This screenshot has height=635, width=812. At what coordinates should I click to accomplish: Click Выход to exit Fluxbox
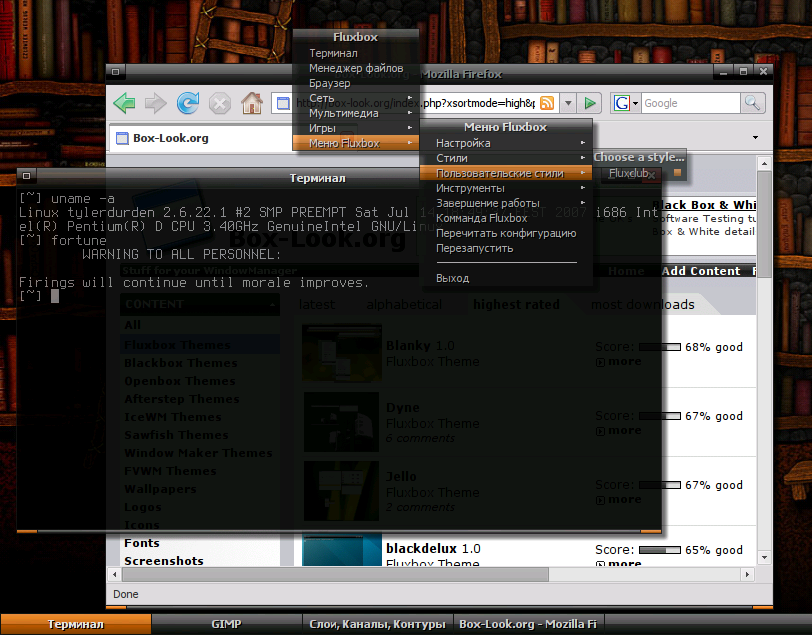pyautogui.click(x=506, y=278)
